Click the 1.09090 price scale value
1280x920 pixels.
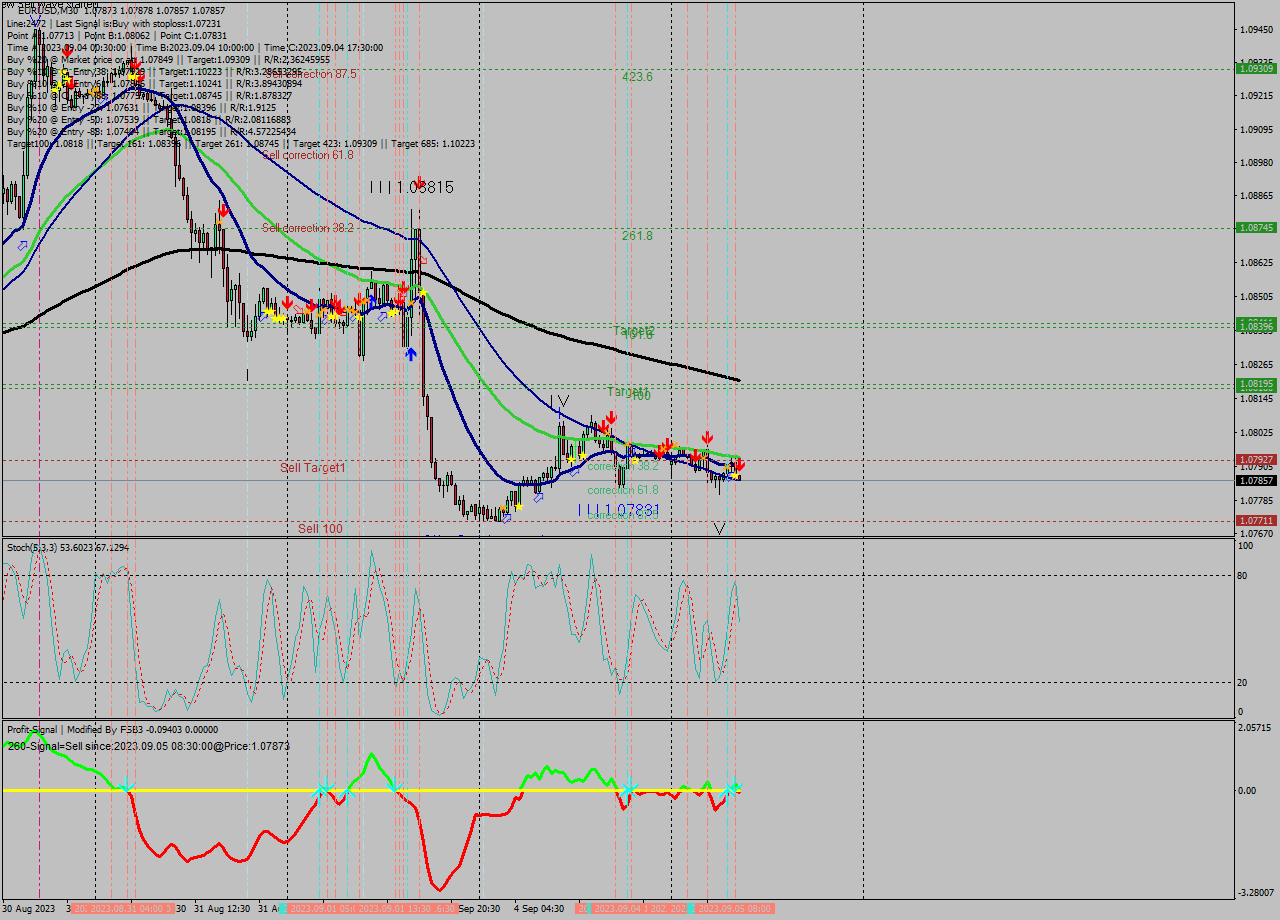[x=1256, y=129]
